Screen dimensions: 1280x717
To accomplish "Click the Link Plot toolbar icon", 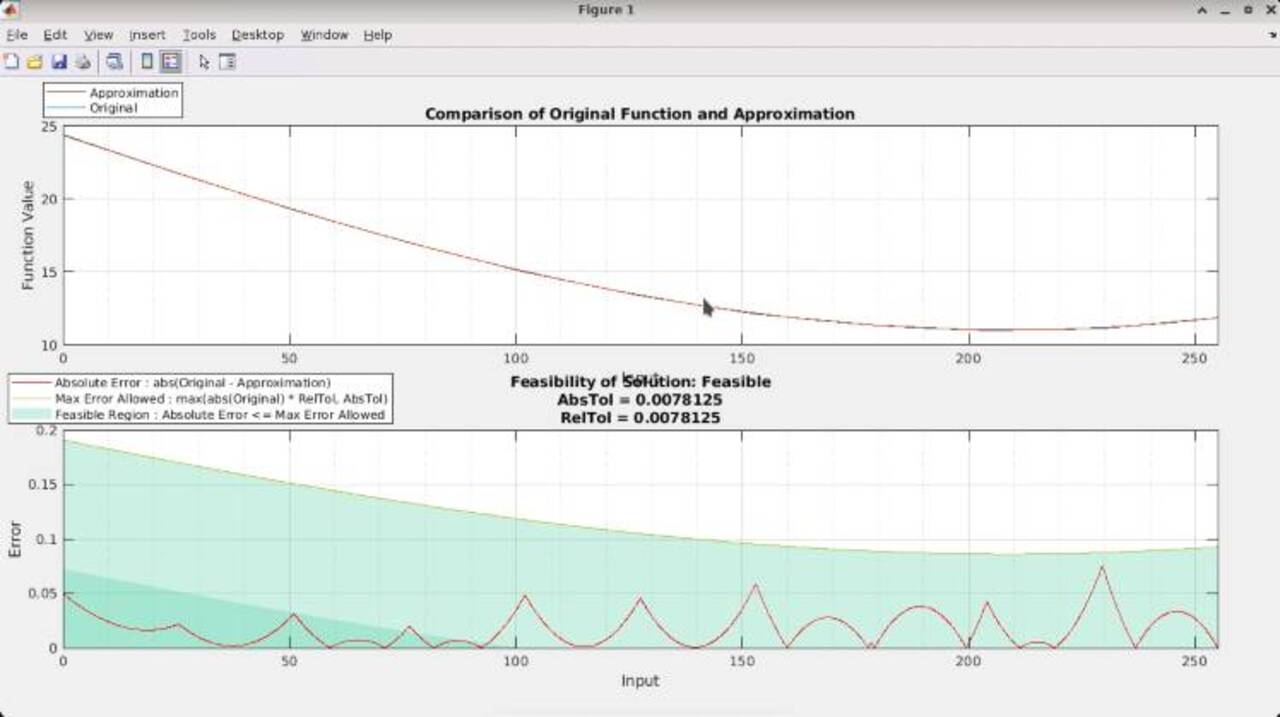I will click(x=115, y=62).
